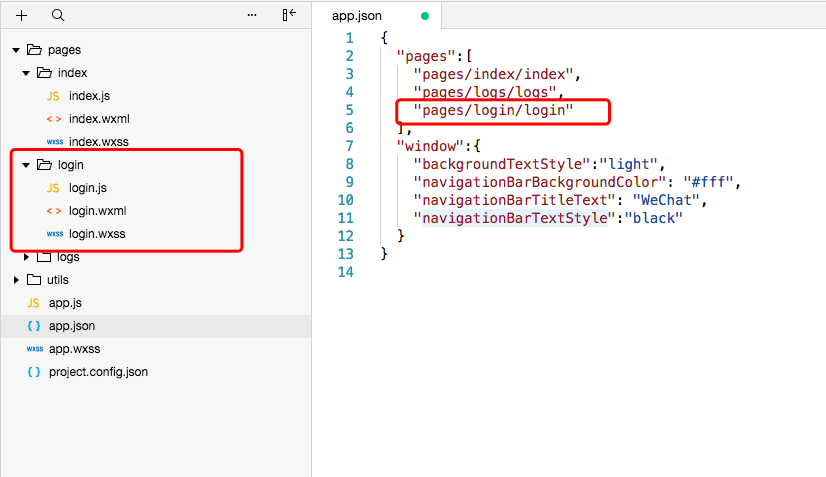Expand the logs folder arrow
This screenshot has height=477, width=826.
click(26, 257)
